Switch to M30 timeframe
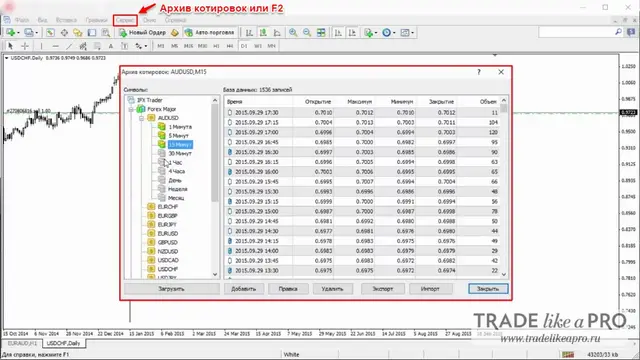Screen dimensions: 640x360 pos(202,46)
